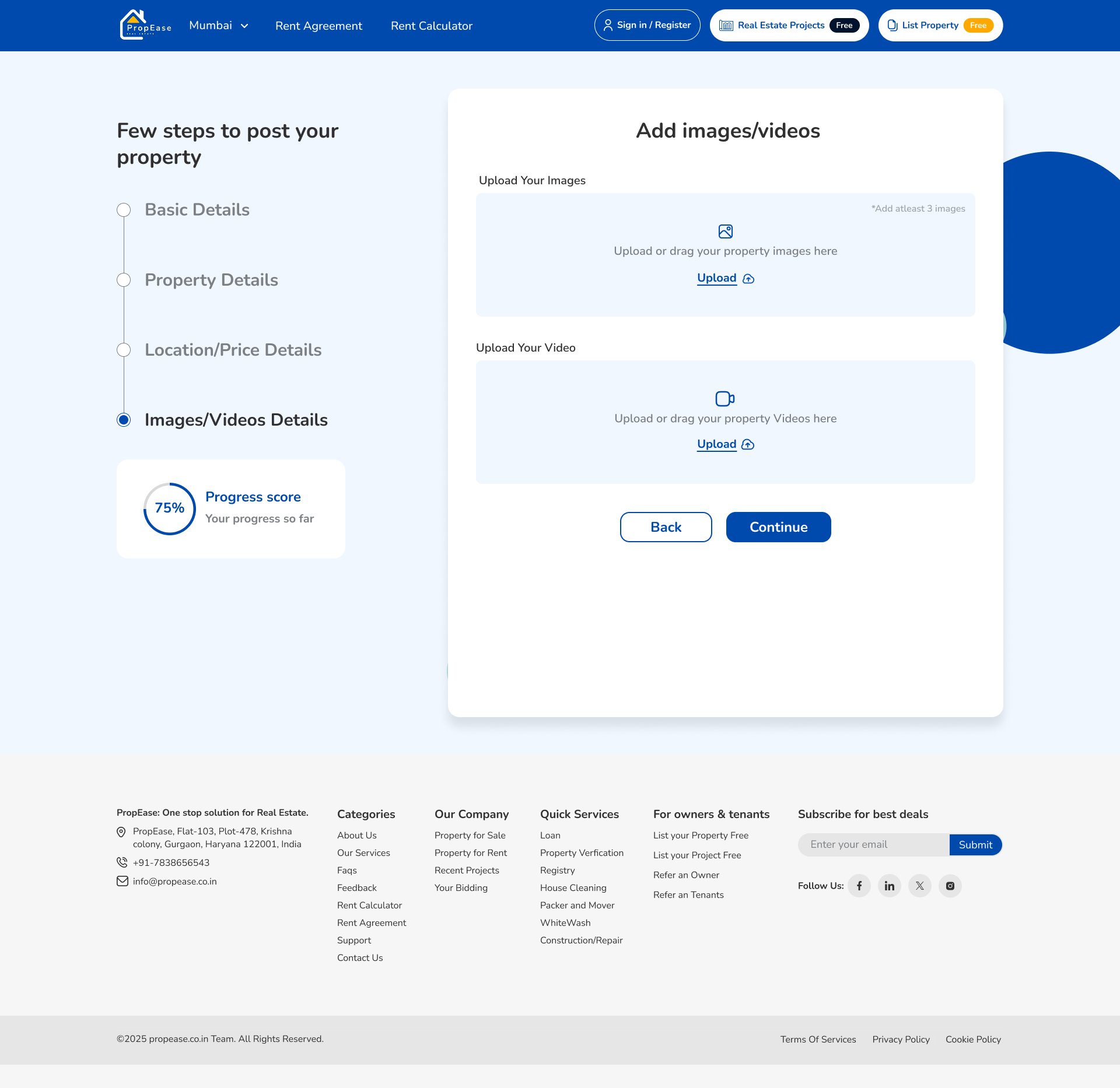Open the Instagram follow icon
Viewport: 1120px width, 1088px height.
[950, 886]
